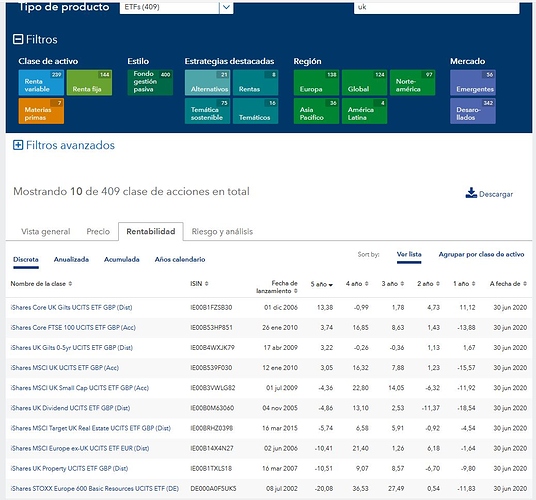Viewport: 536px width, 500px height.
Task: Open the Riesgo y análisis tab
Action: point(222,232)
